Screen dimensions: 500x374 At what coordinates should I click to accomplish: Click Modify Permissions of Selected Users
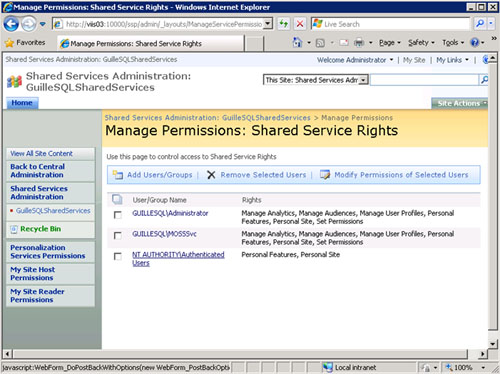pos(401,175)
